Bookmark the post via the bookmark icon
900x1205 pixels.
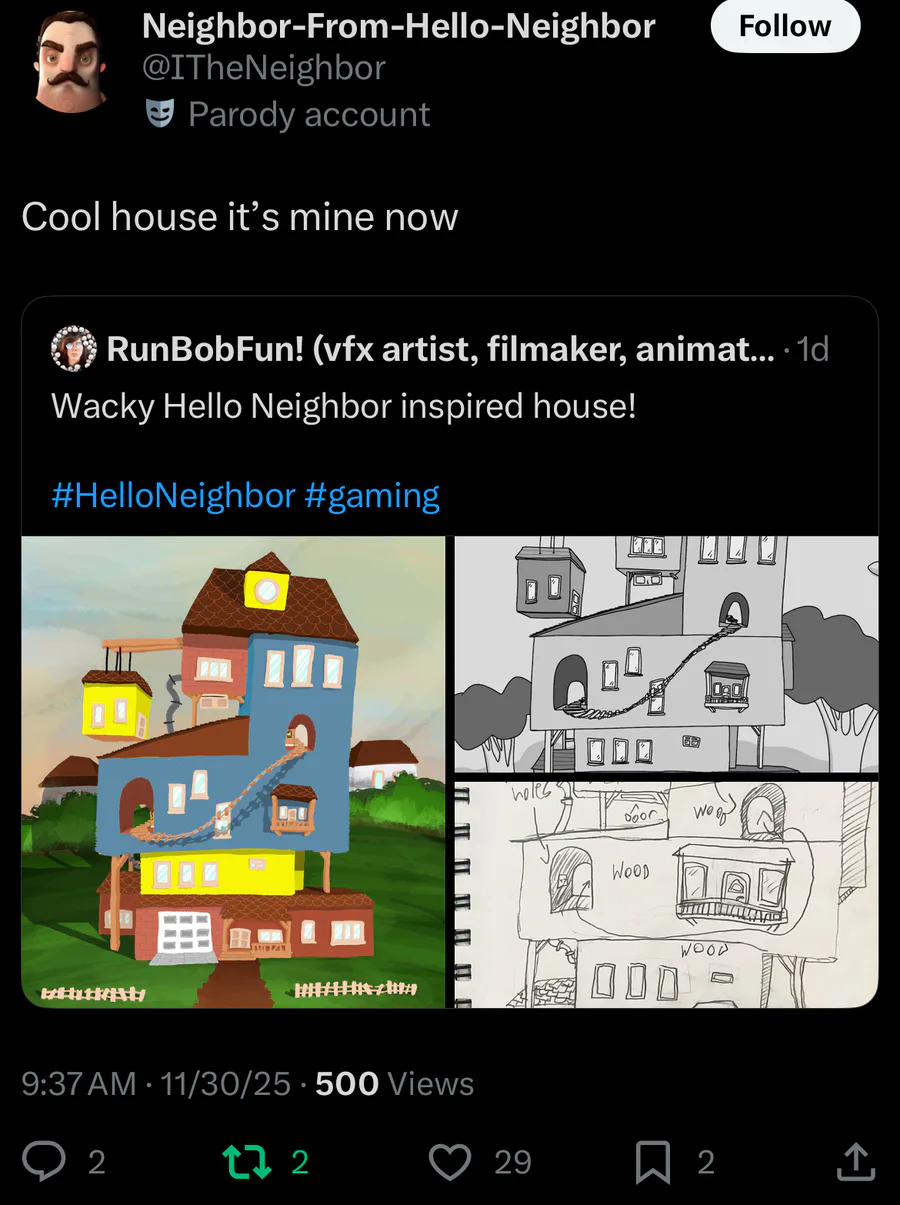tap(653, 1162)
